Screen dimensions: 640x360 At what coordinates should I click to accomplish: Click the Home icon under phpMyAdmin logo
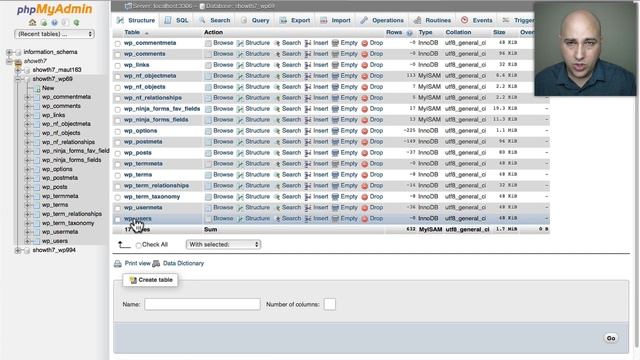tap(33, 22)
